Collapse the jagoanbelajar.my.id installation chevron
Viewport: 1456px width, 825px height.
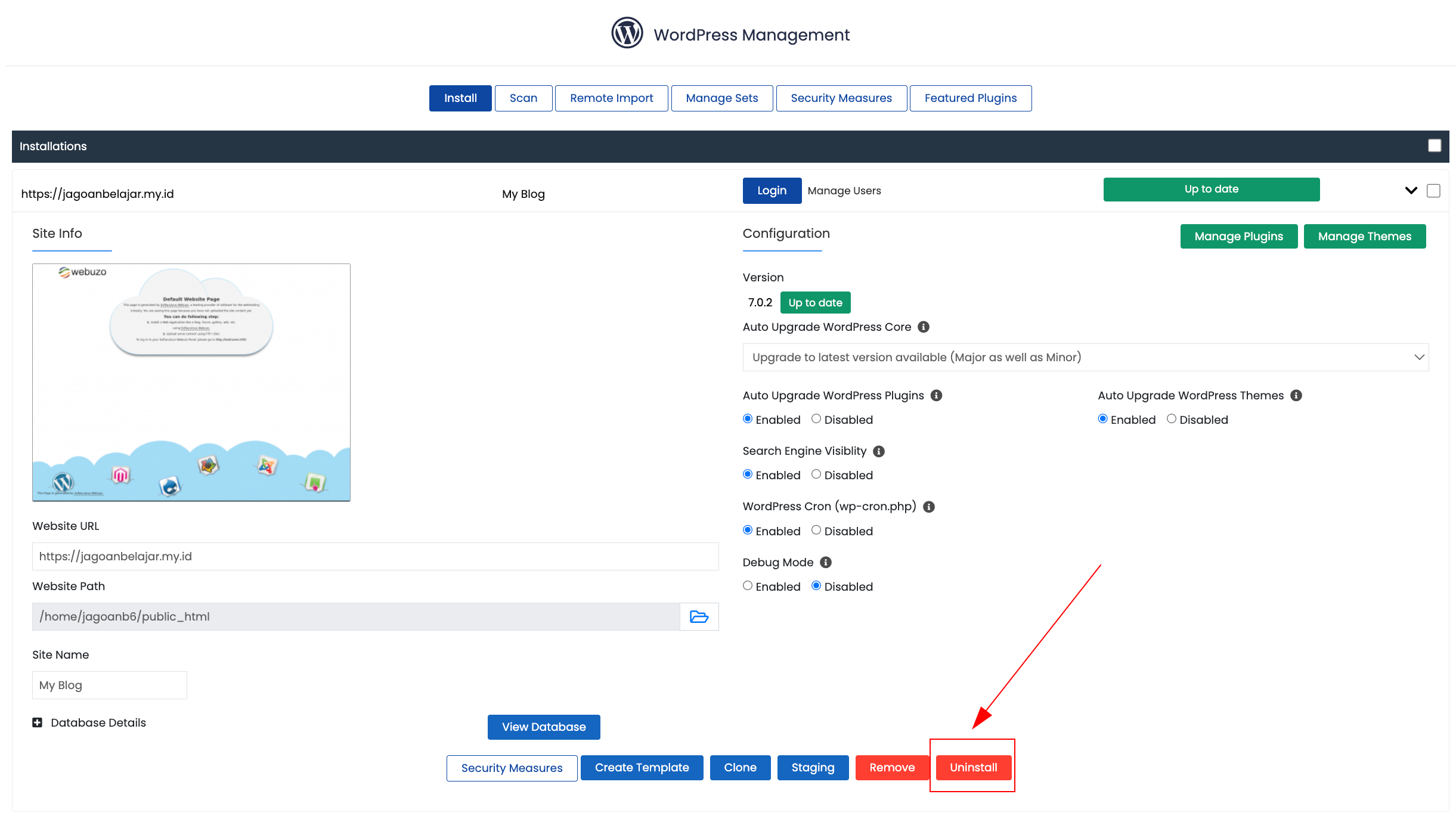coord(1411,191)
